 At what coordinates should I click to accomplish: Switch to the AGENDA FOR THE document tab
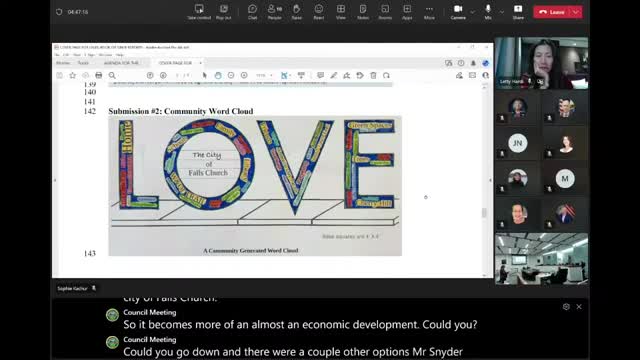[x=121, y=63]
